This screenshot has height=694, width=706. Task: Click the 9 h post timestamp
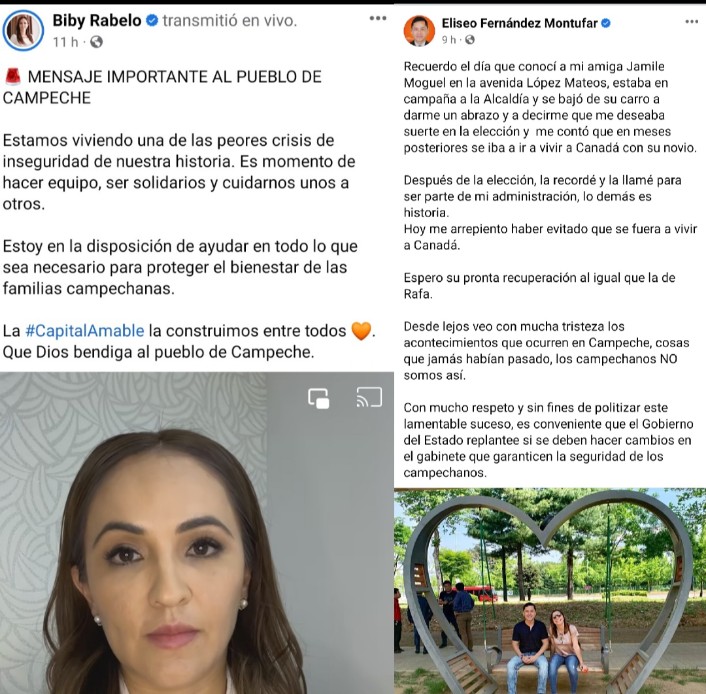(x=449, y=40)
